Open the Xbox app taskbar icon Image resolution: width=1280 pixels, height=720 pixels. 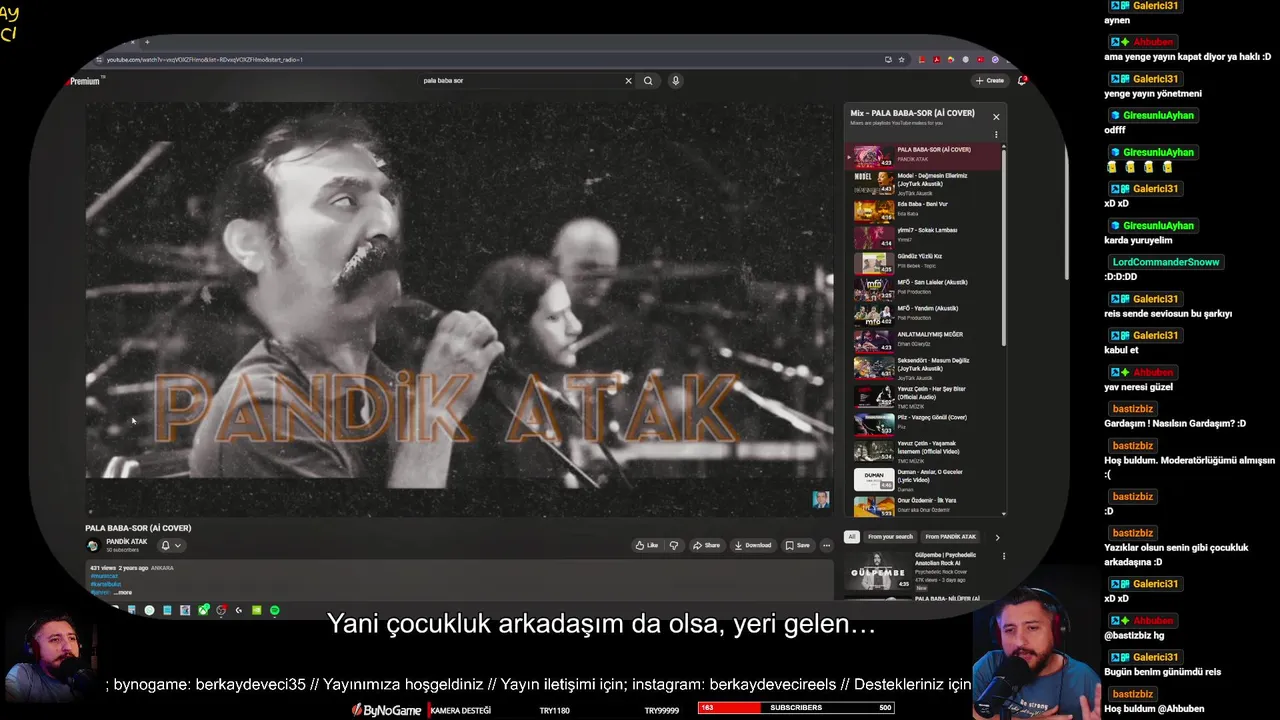[203, 610]
